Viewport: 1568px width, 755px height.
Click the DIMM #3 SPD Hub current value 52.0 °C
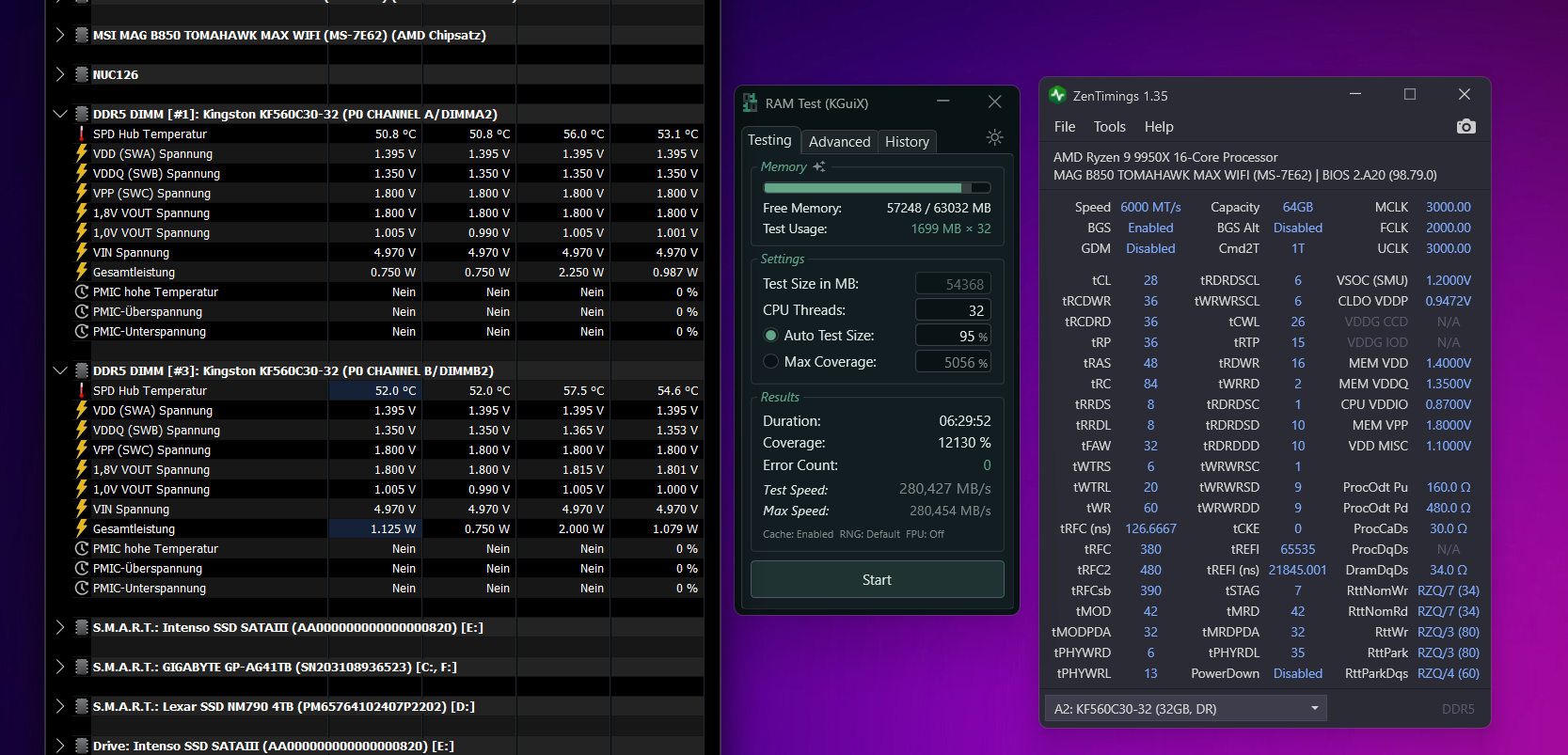click(x=396, y=390)
